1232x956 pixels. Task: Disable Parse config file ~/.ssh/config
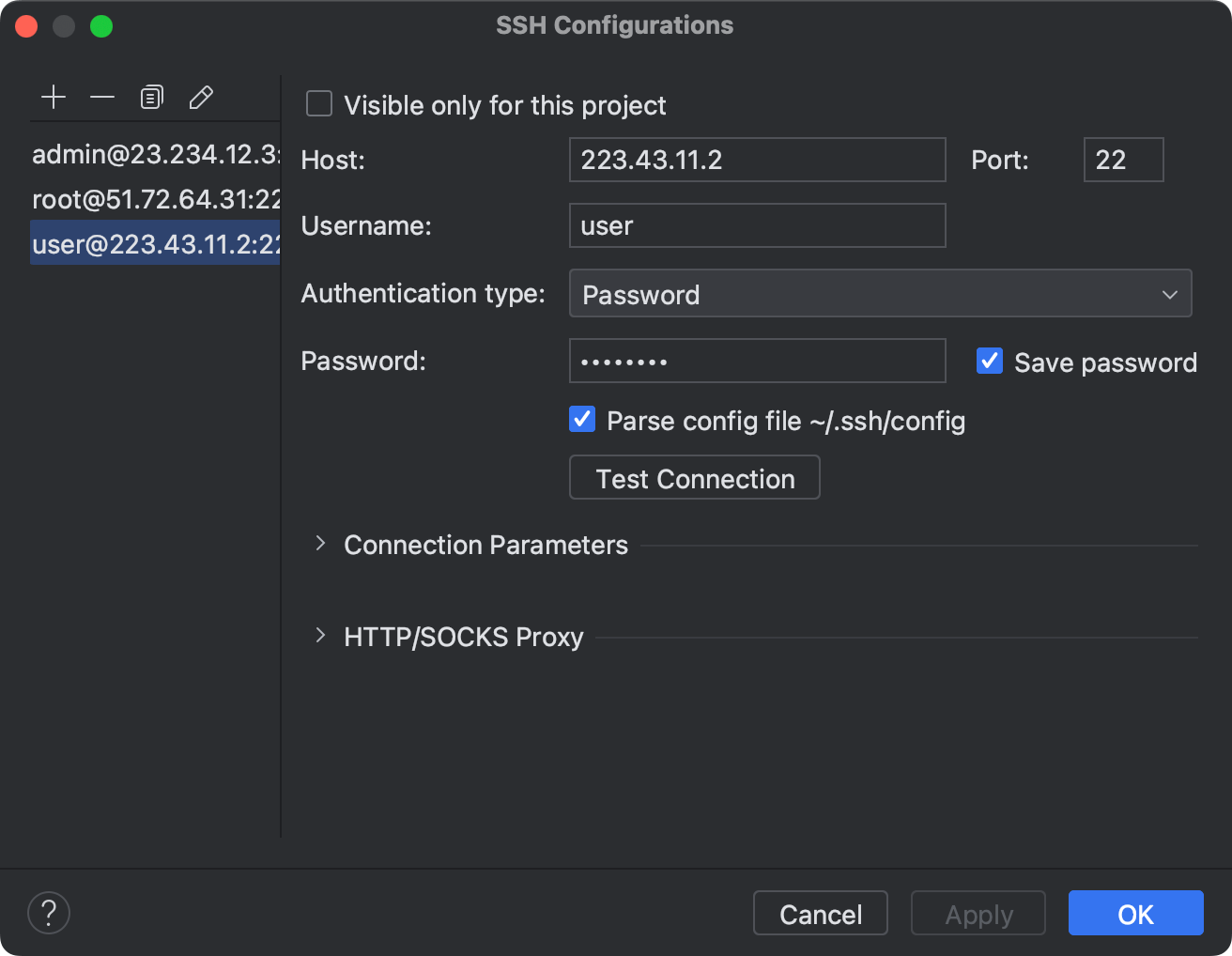[581, 419]
